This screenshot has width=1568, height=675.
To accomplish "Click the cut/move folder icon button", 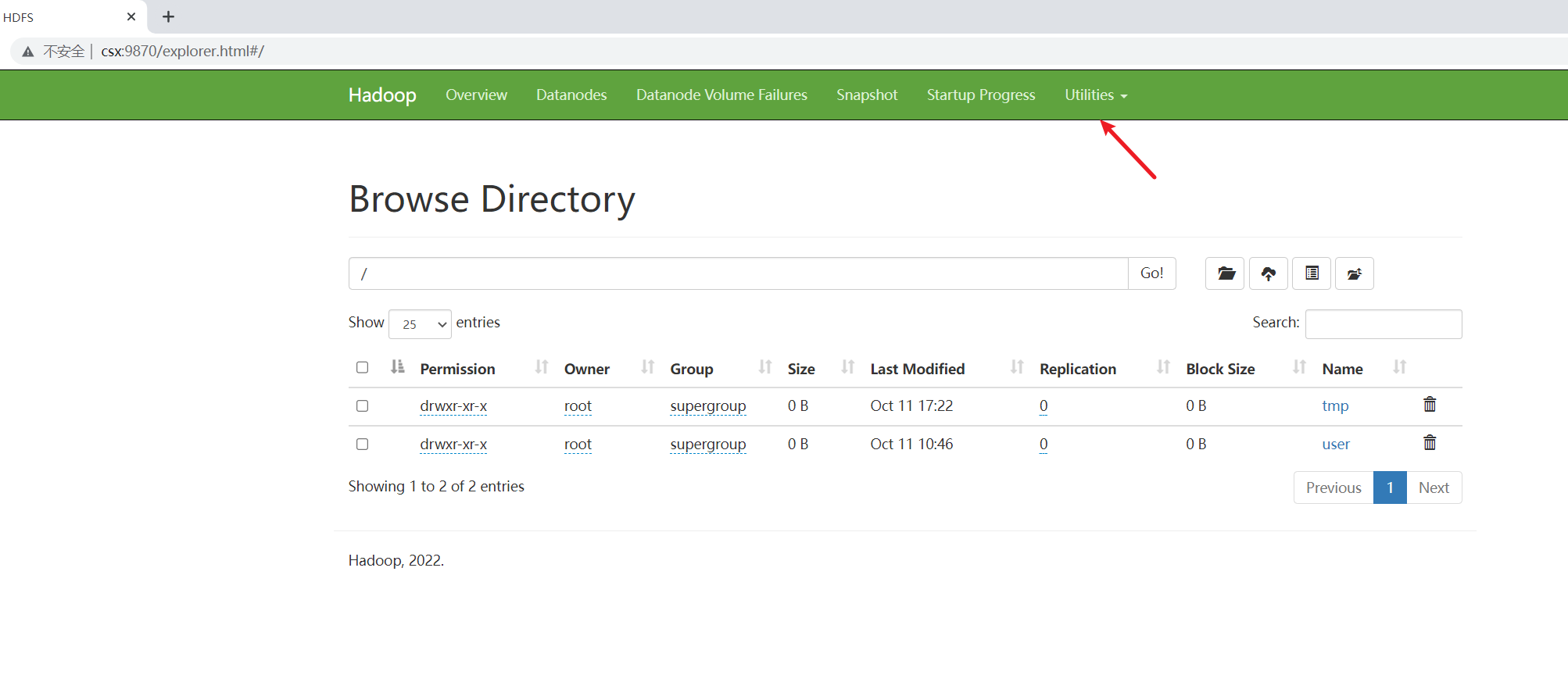I will point(1355,273).
